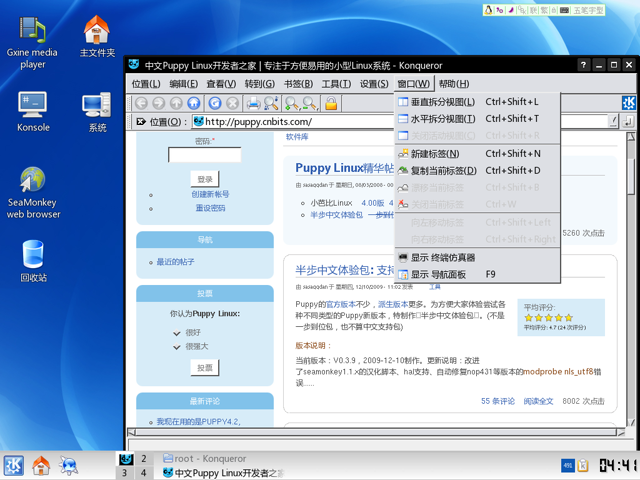Image resolution: width=640 pixels, height=480 pixels.
Task: Open the 工具(T) menu
Action: [x=336, y=84]
